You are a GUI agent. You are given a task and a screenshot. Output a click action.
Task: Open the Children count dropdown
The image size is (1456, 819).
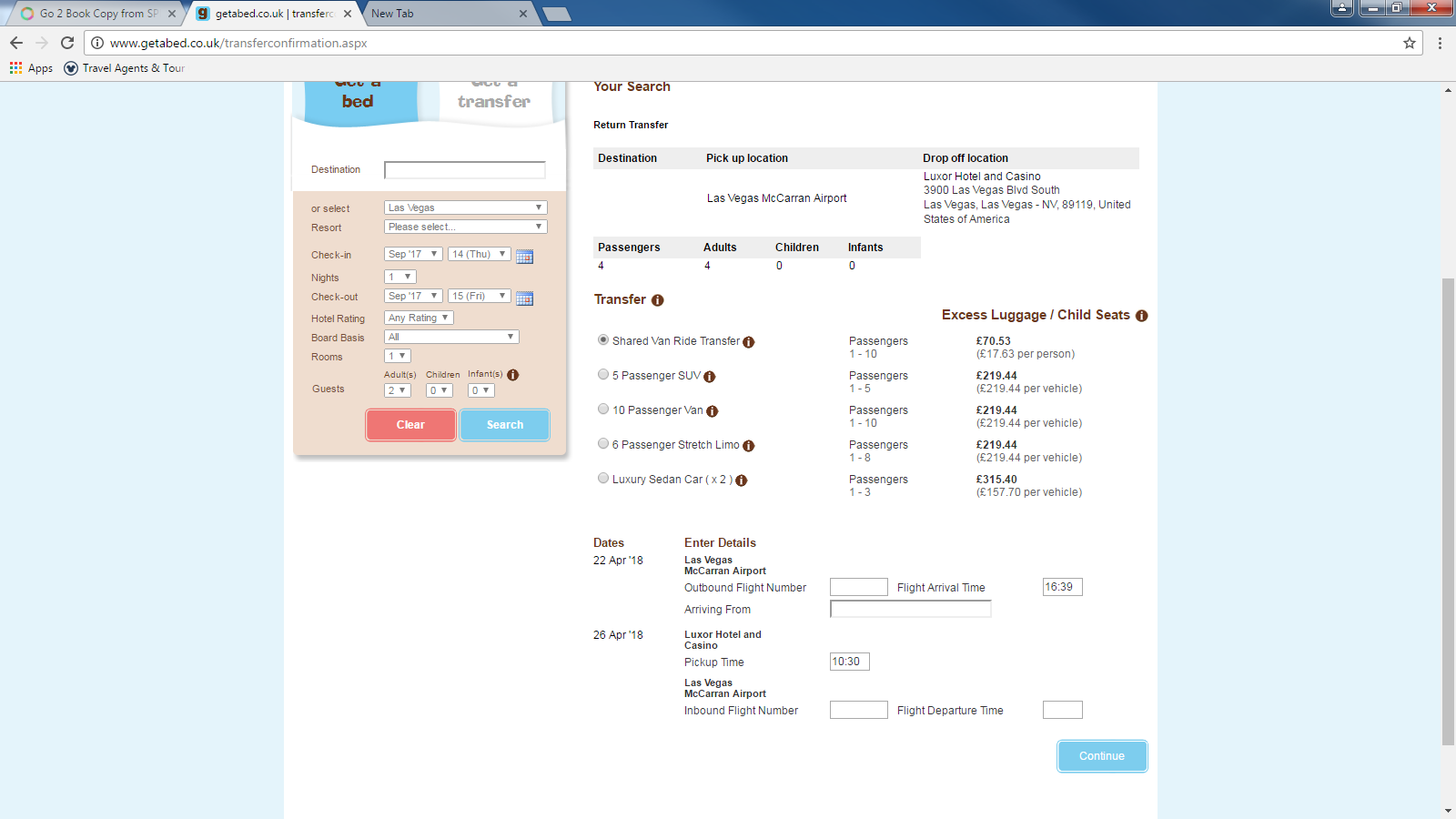pos(440,390)
